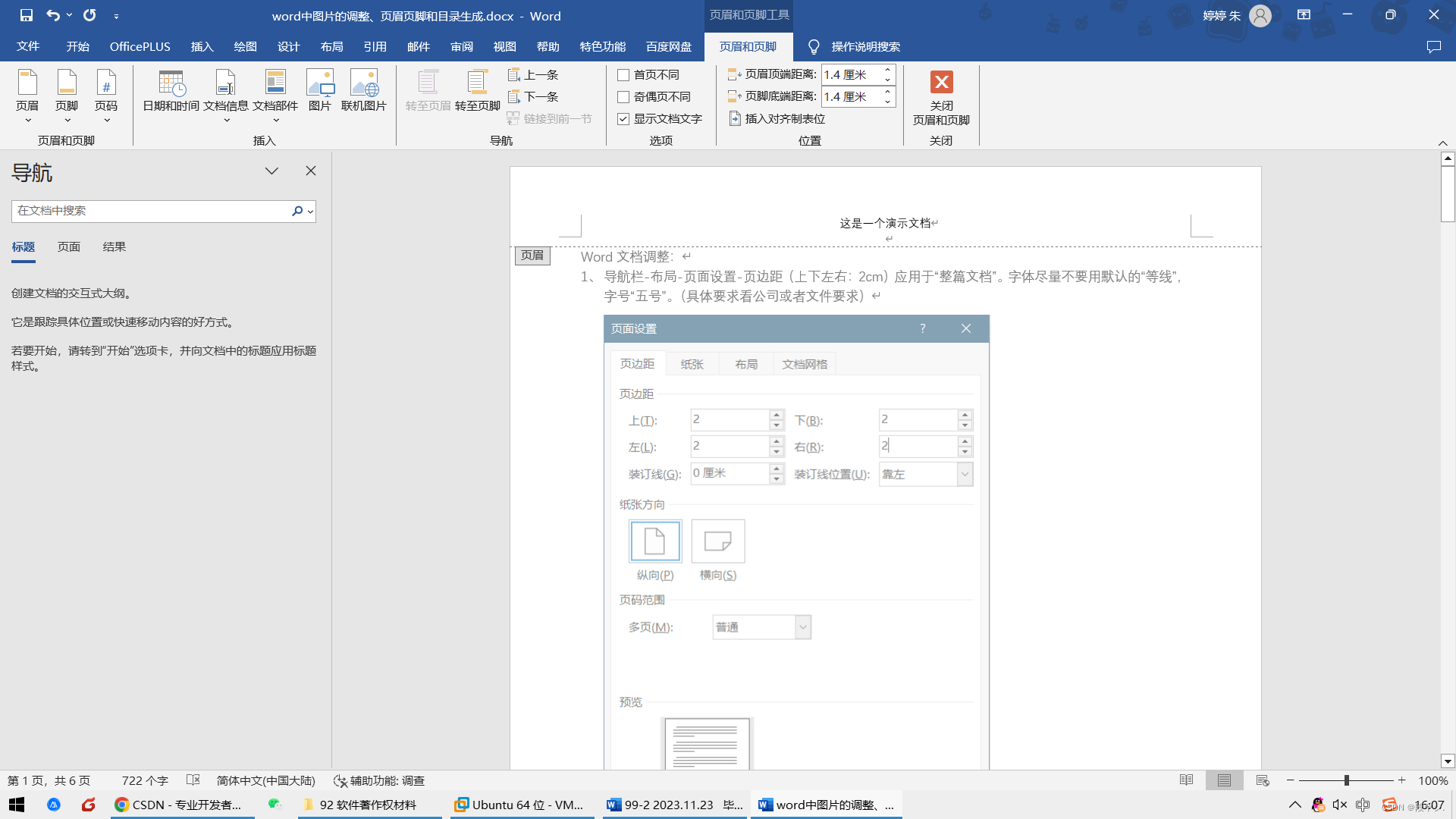Enable Different Odd & Even Pages checkbox

(x=623, y=97)
